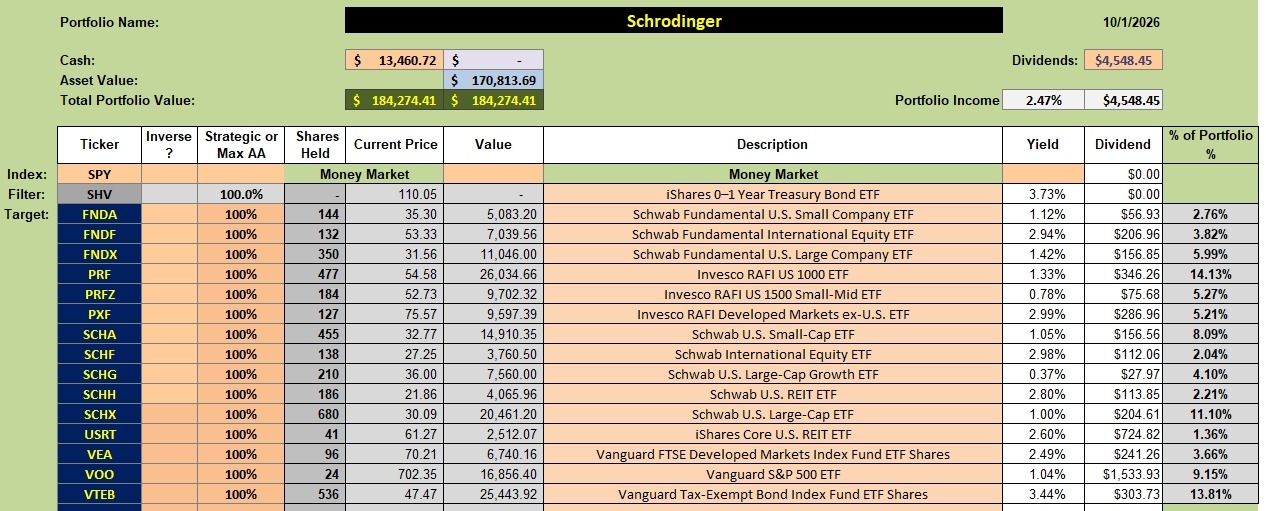Screen dimensions: 1266x511
Task: Click the cash amount 13,460.72 cell
Action: [394, 60]
